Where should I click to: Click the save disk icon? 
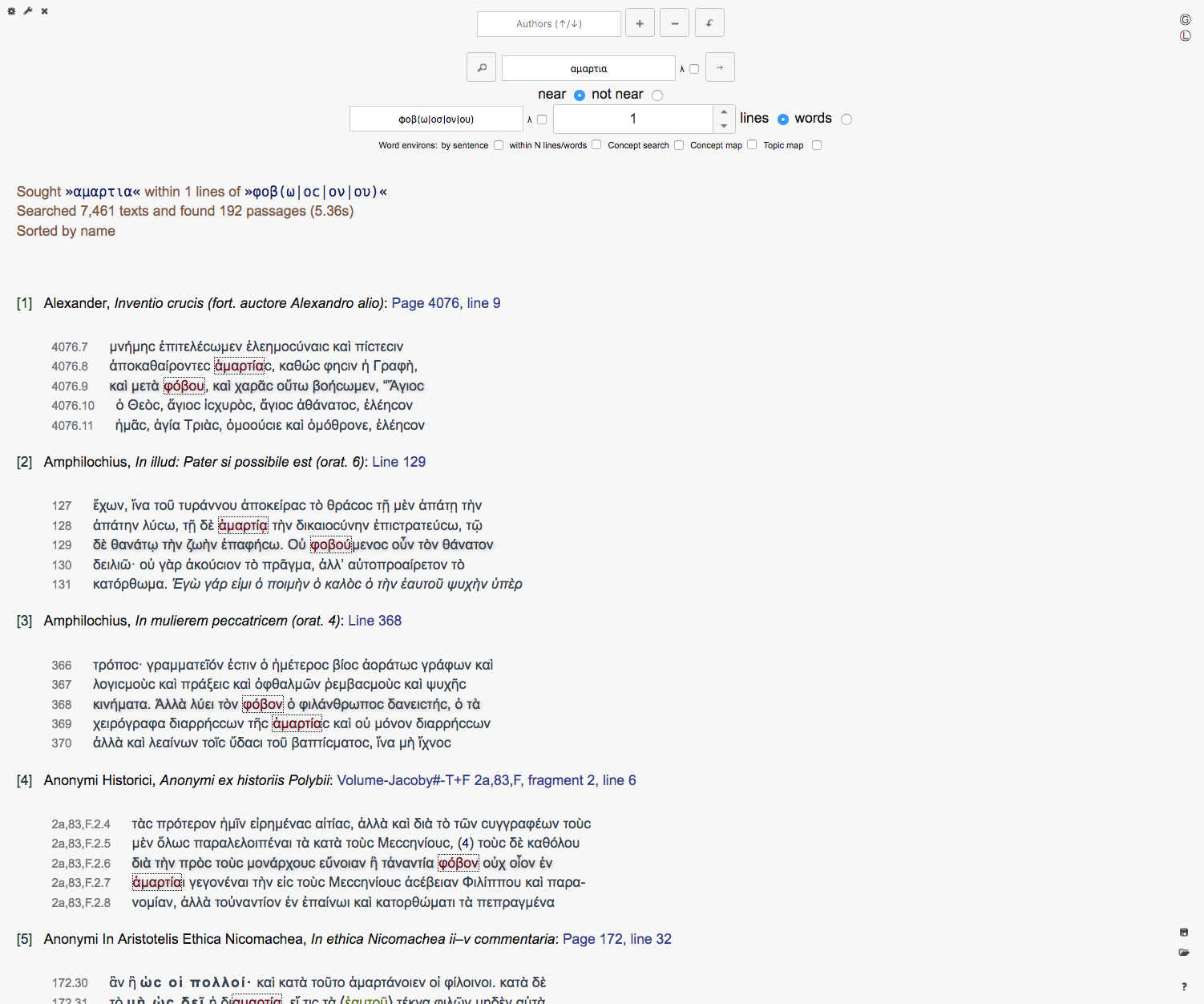(1184, 932)
